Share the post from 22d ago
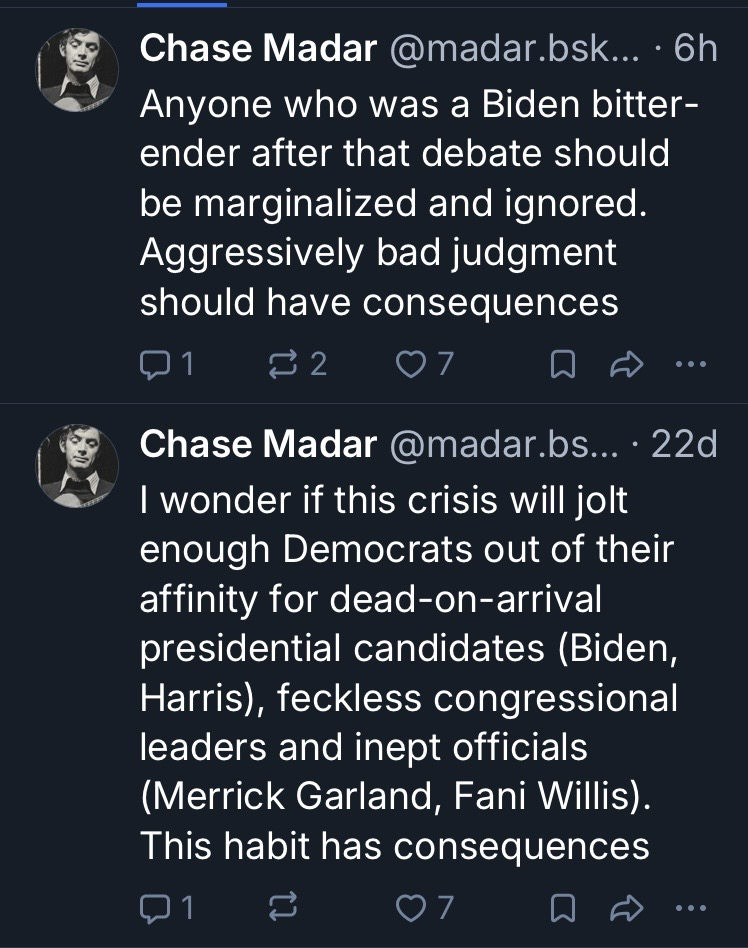 [x=624, y=908]
